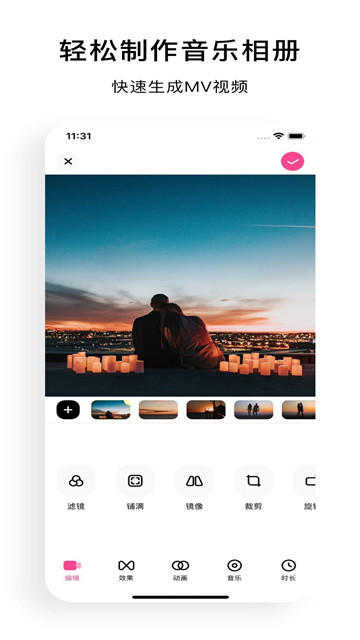
Task: Select the first thumbnail with blue sky
Action: click(111, 409)
